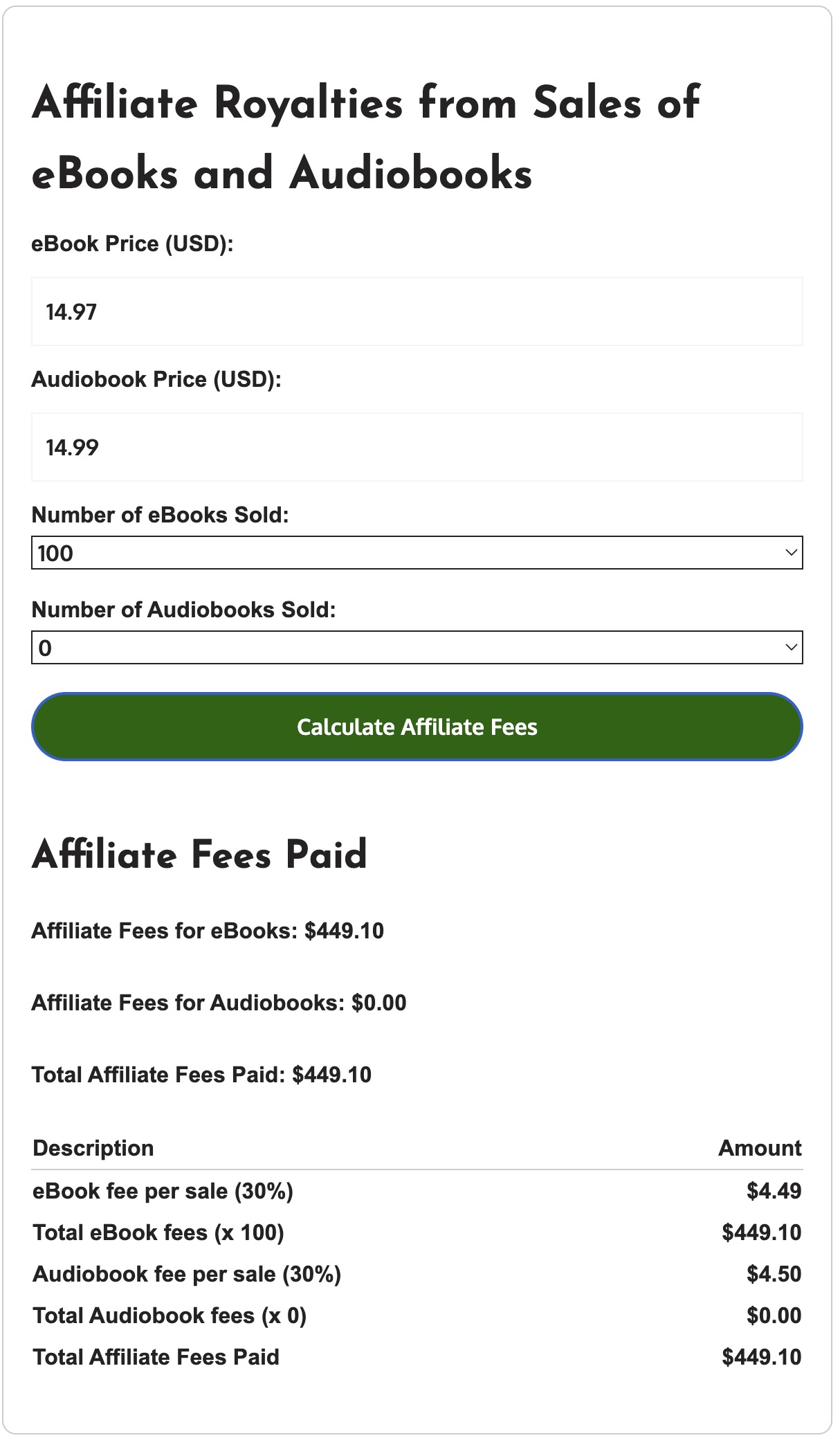The height and width of the screenshot is (1438, 840).
Task: Click the Affiliate Royalties page heading
Action: (365, 138)
